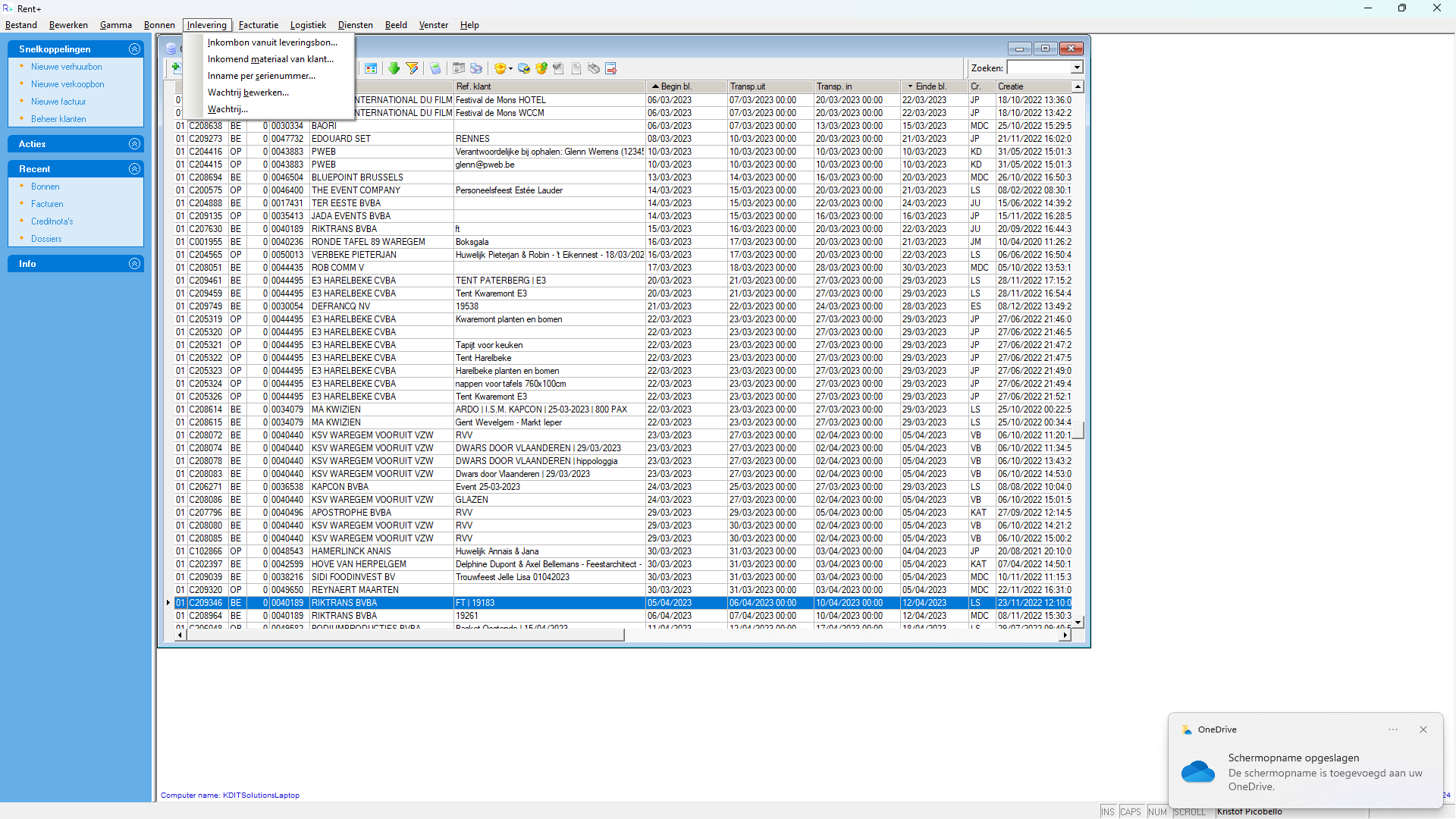Click the delivery truck toolbar icon
The width and height of the screenshot is (1456, 819).
tap(524, 68)
